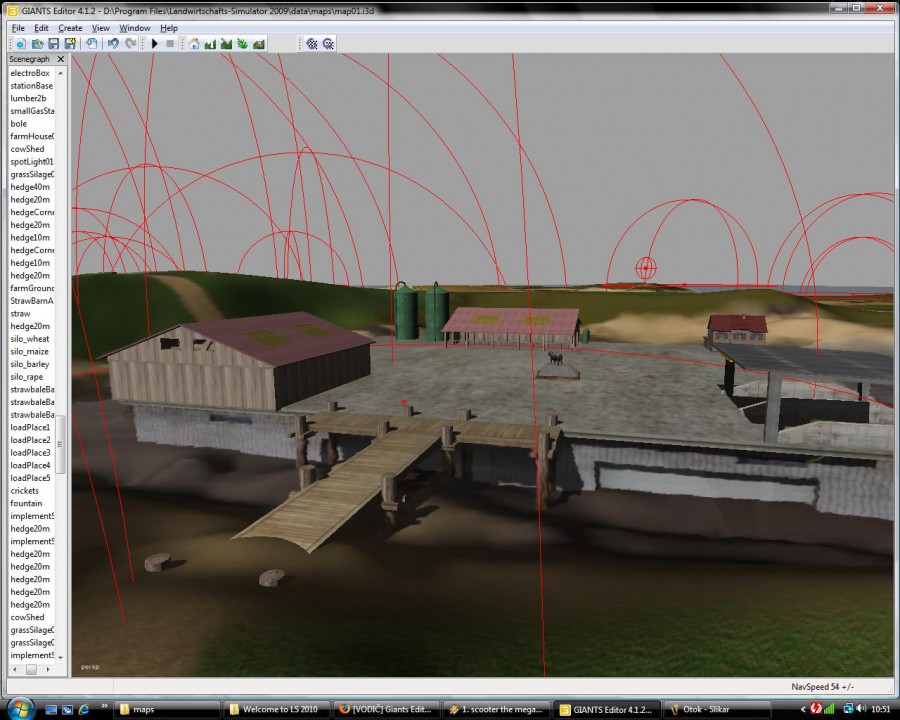
Task: Click the Scenegraph list scroll-up arrow
Action: point(60,73)
